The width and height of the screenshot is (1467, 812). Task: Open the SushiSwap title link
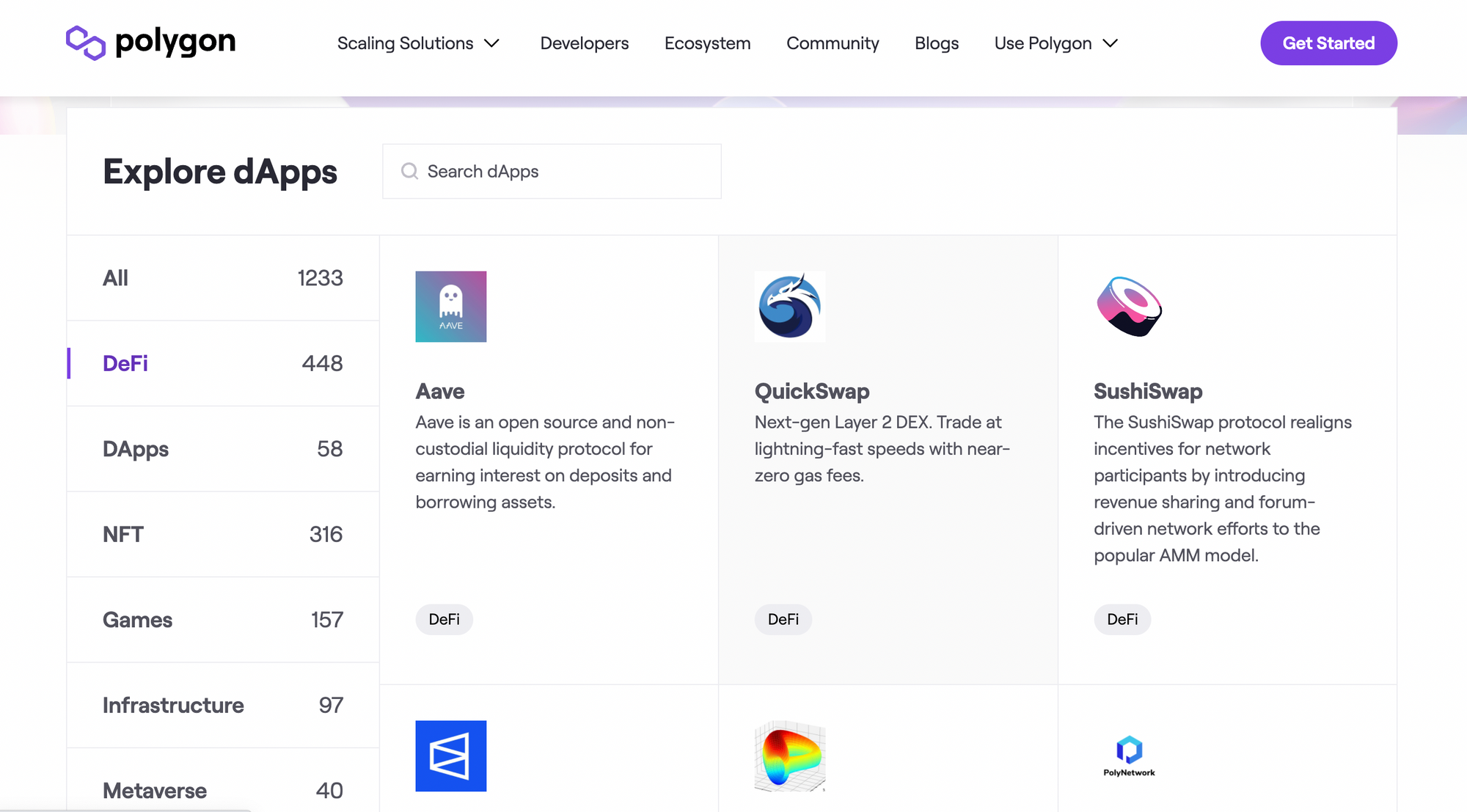tap(1148, 391)
